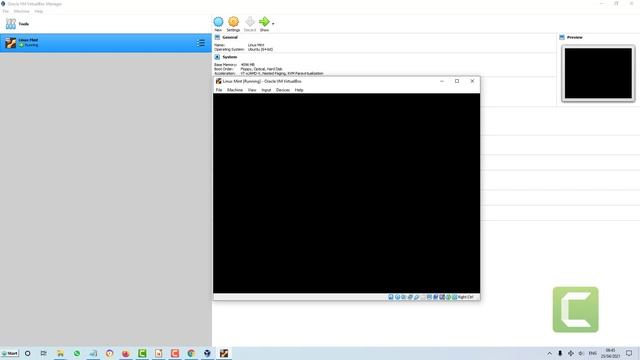Click the Right Ctrl host key indicator
Viewport: 640px width, 360px height.
point(465,297)
